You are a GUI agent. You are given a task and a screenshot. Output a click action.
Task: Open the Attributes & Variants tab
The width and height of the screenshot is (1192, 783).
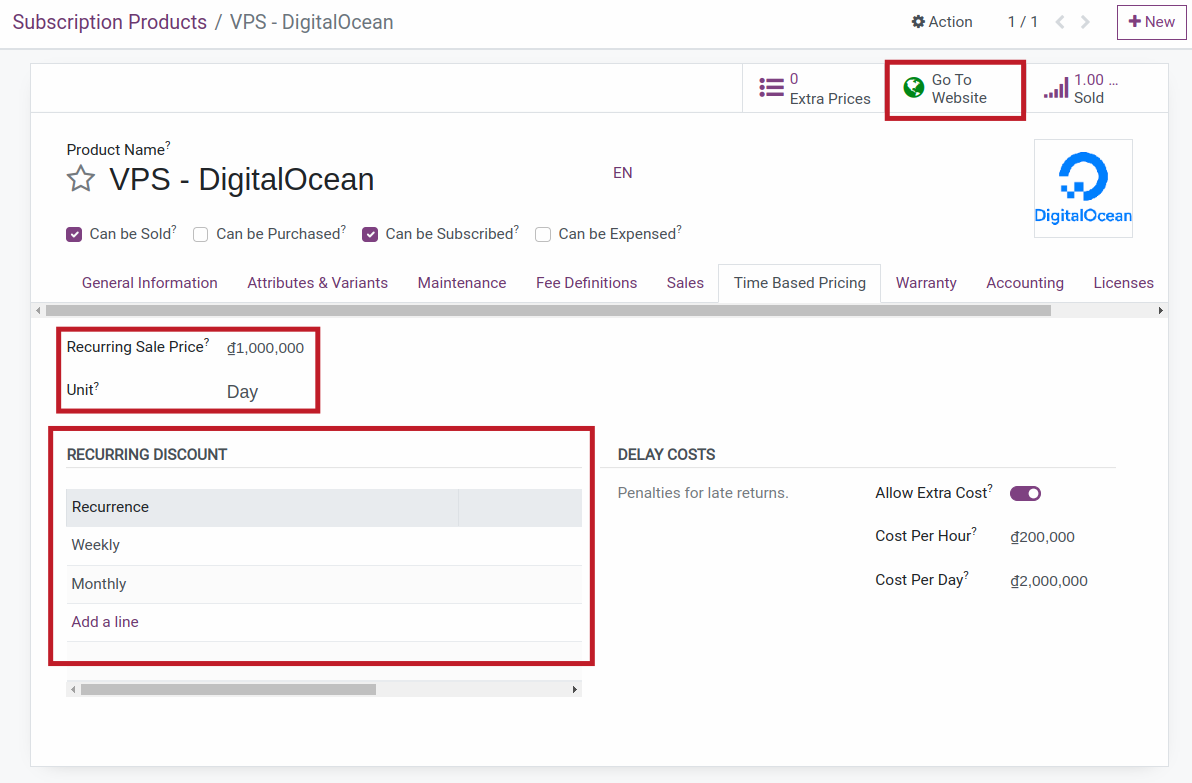[x=318, y=283]
